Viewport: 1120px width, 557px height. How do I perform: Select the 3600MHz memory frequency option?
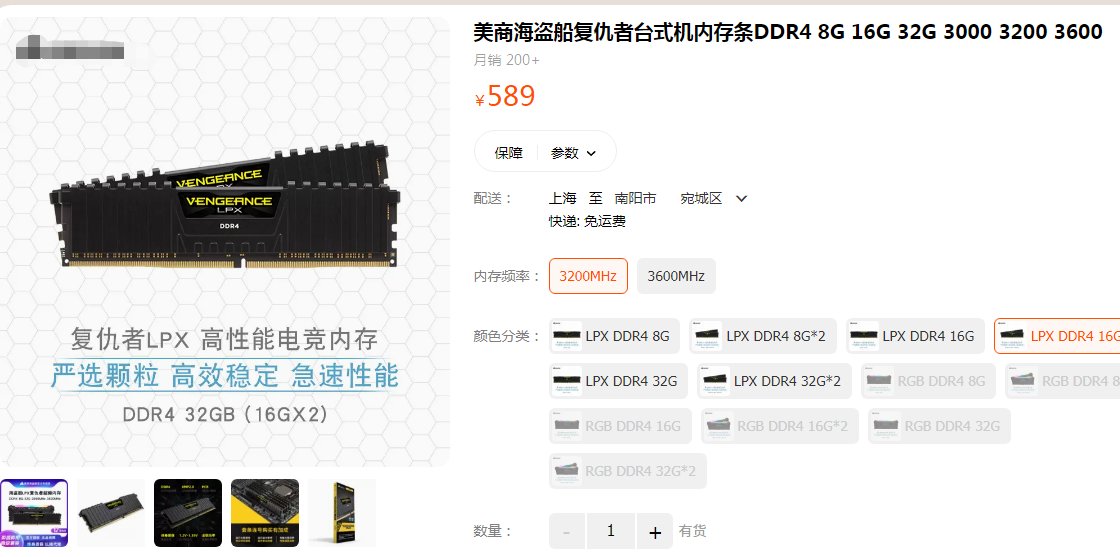676,276
